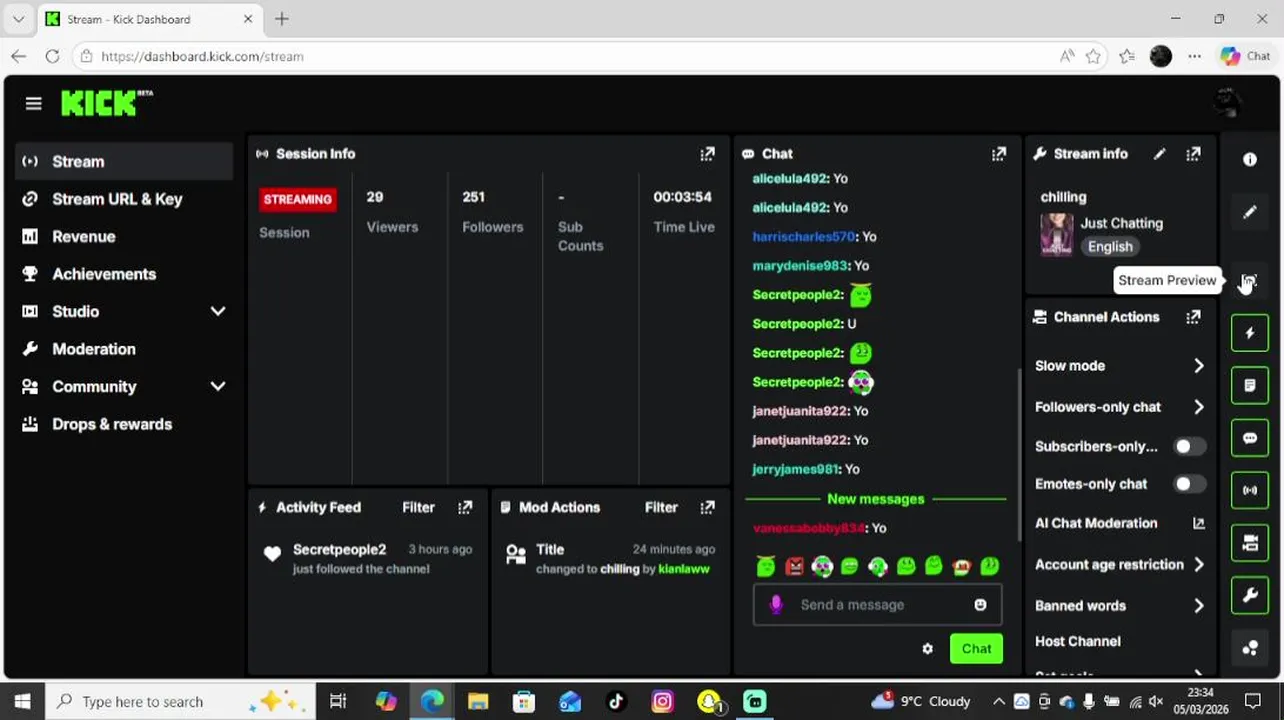Image resolution: width=1284 pixels, height=720 pixels.
Task: Toggle the lightning bolt activity widget in sidebar
Action: pyautogui.click(x=1250, y=333)
